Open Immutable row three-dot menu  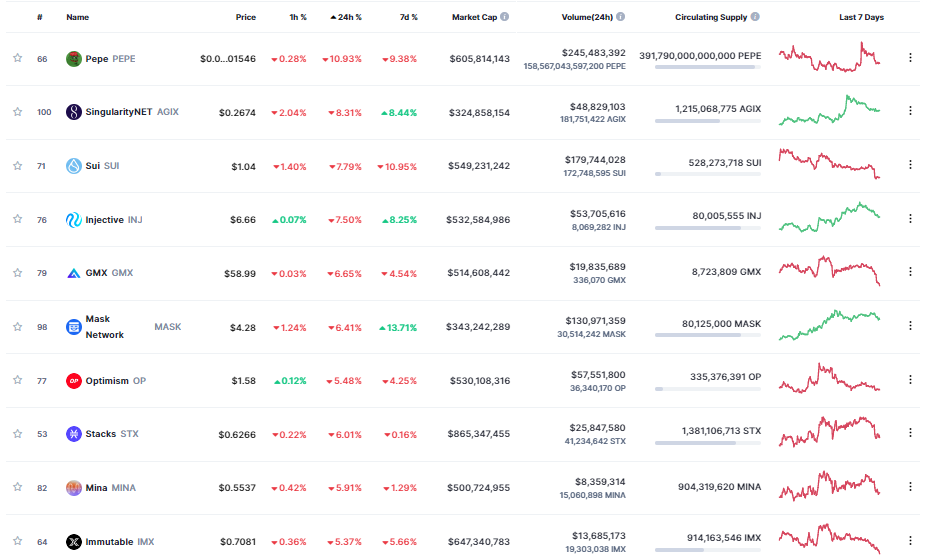click(910, 540)
